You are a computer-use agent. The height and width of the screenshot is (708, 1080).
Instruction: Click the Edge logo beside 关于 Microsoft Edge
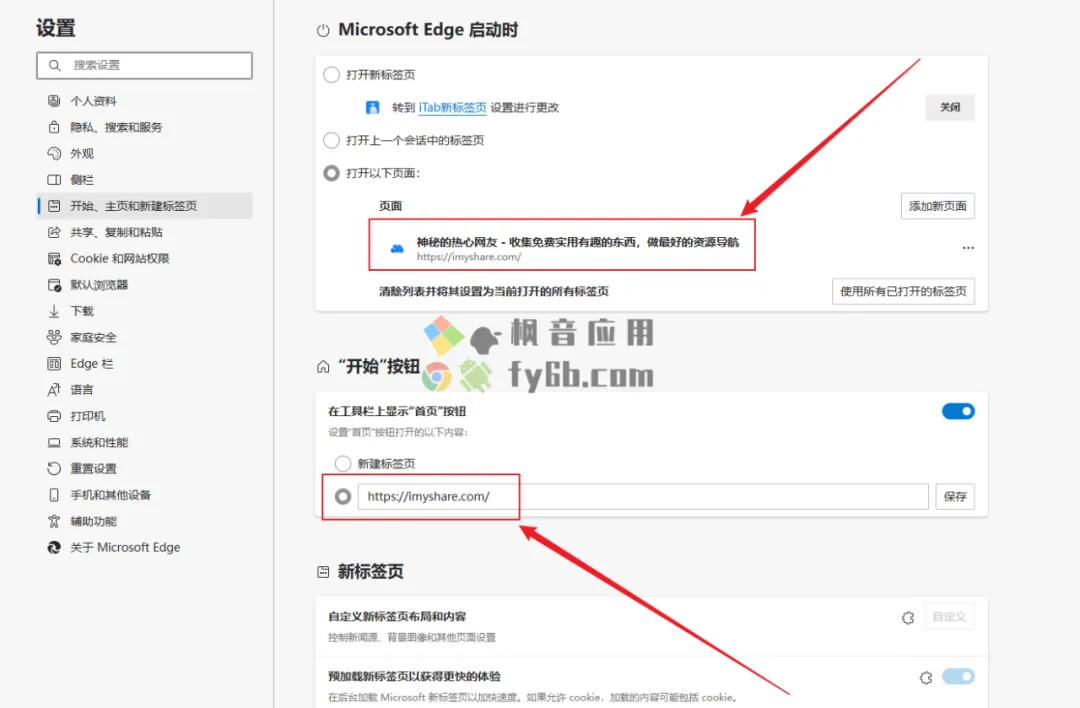pyautogui.click(x=54, y=548)
